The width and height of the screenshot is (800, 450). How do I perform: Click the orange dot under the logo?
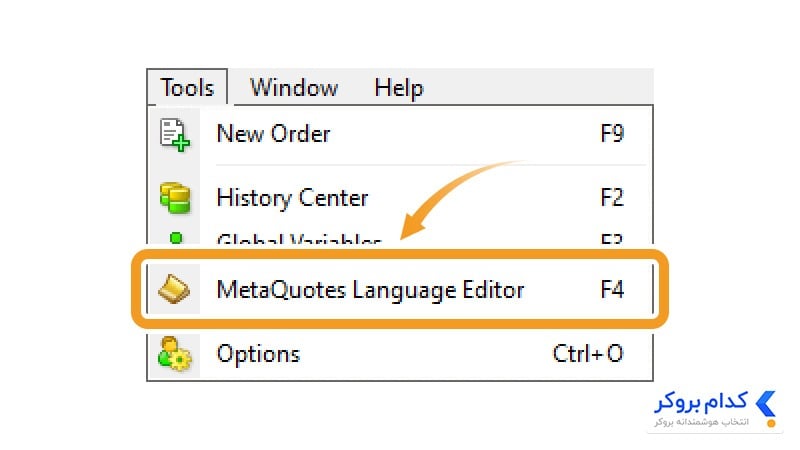[771, 423]
